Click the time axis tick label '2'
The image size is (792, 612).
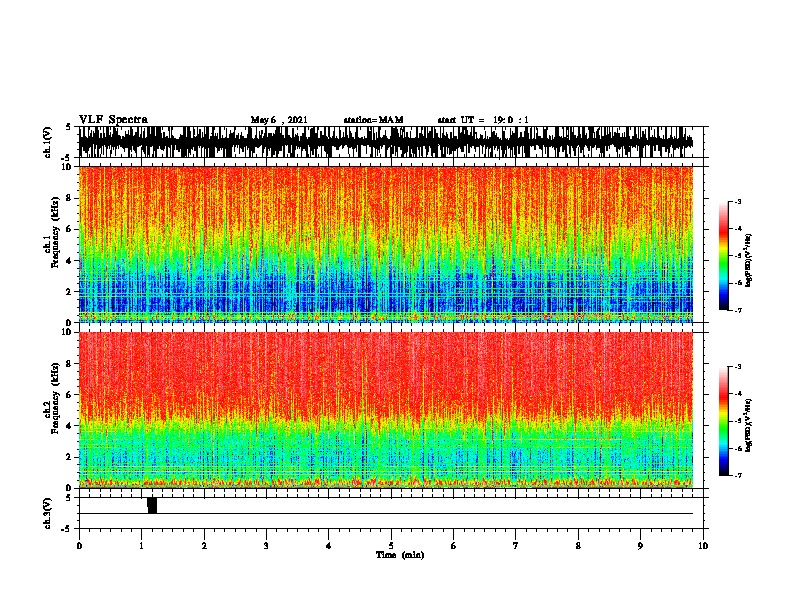pyautogui.click(x=204, y=546)
